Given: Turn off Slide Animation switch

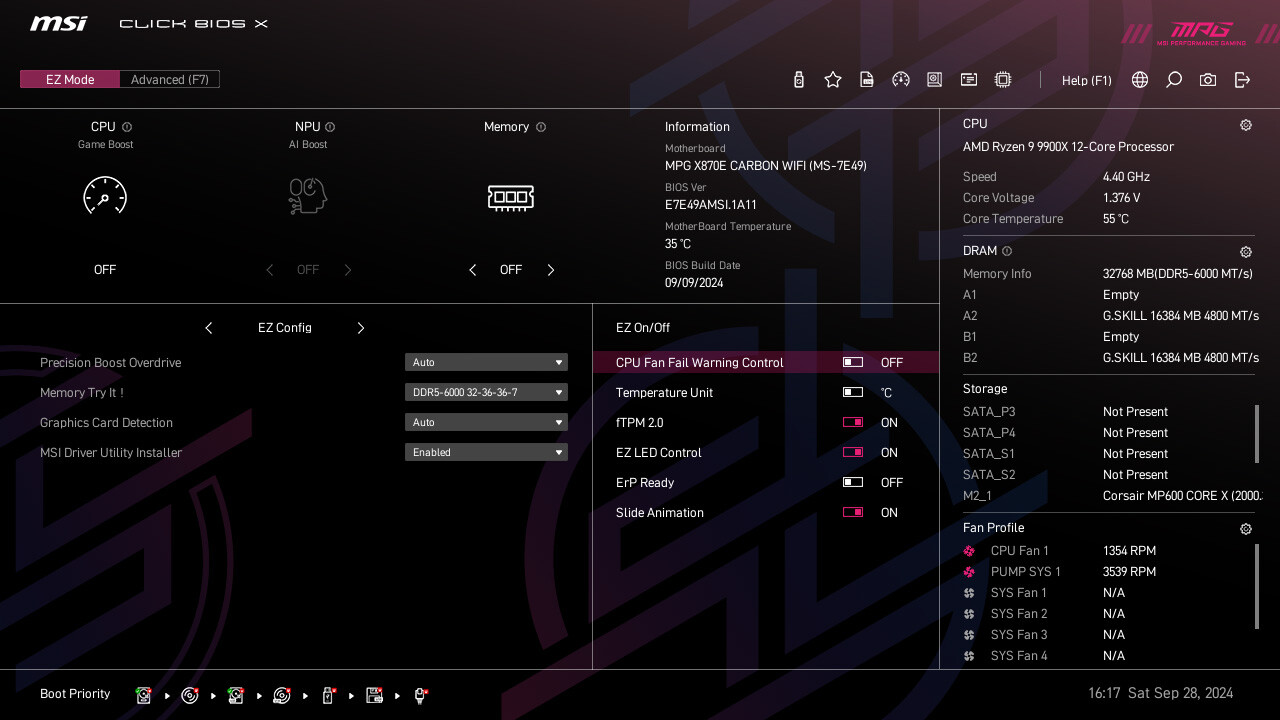Looking at the screenshot, I should point(853,513).
